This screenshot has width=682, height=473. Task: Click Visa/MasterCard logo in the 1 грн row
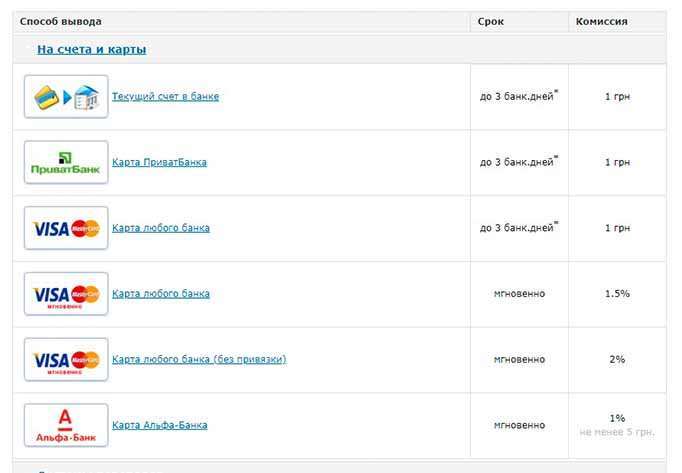[66, 228]
